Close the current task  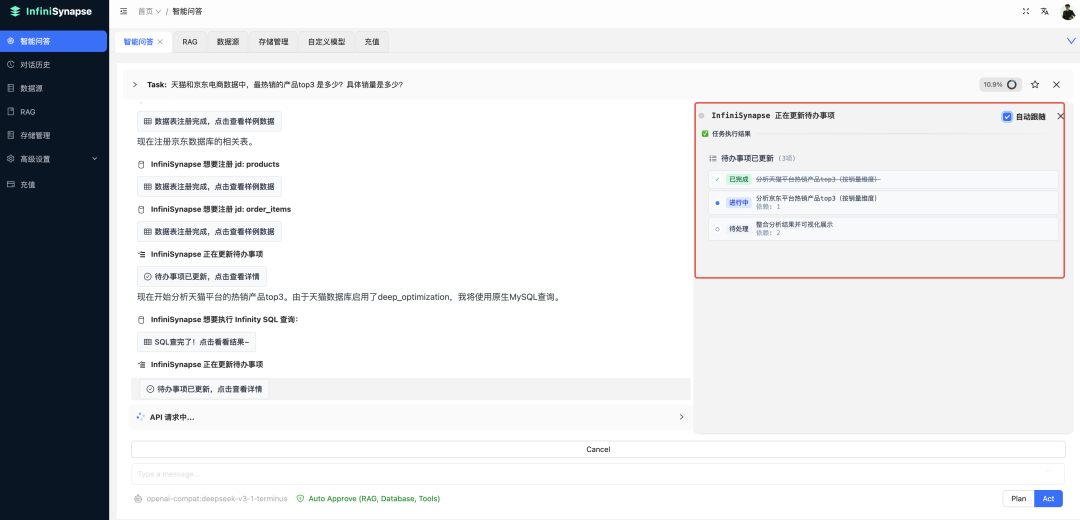tap(1056, 85)
